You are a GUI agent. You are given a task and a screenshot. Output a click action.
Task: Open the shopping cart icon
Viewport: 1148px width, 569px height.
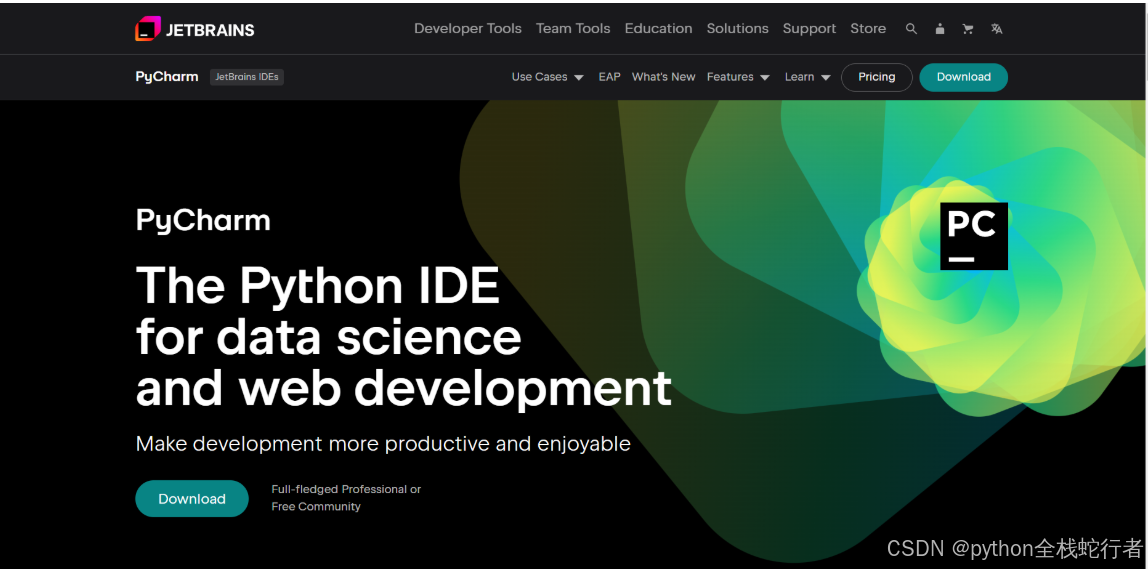click(x=968, y=29)
